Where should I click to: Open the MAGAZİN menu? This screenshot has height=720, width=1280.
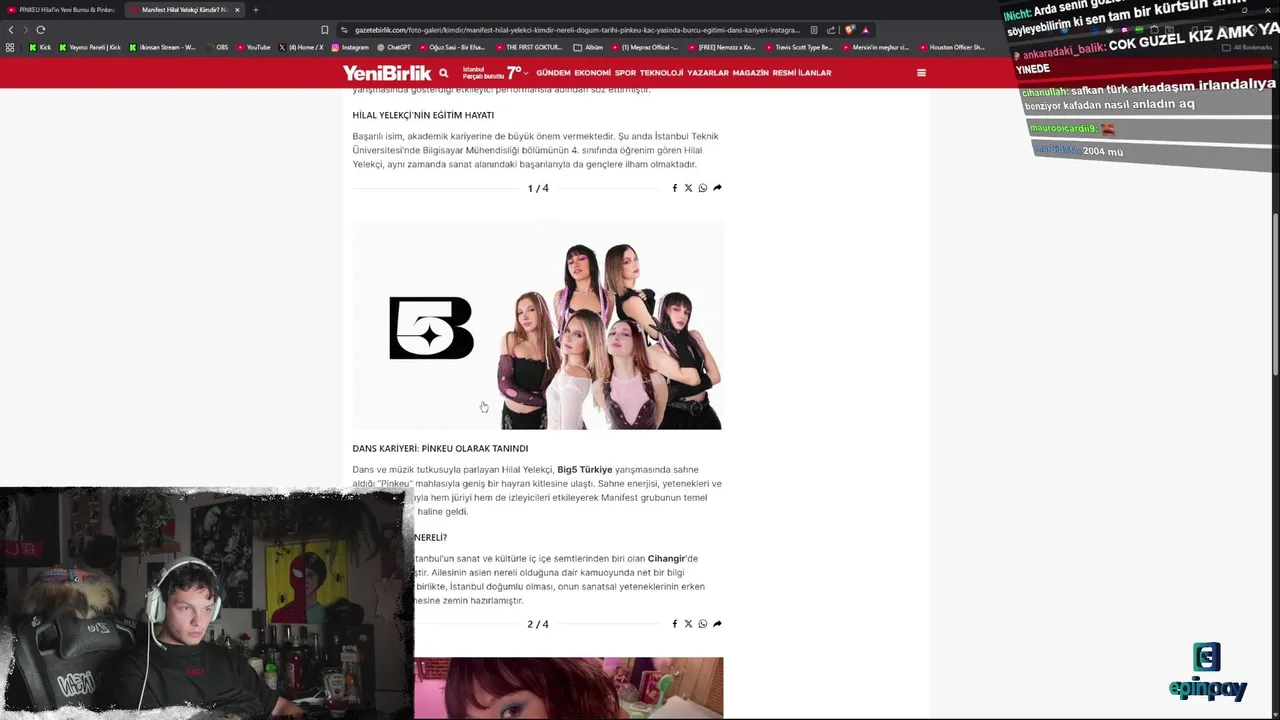pyautogui.click(x=750, y=73)
